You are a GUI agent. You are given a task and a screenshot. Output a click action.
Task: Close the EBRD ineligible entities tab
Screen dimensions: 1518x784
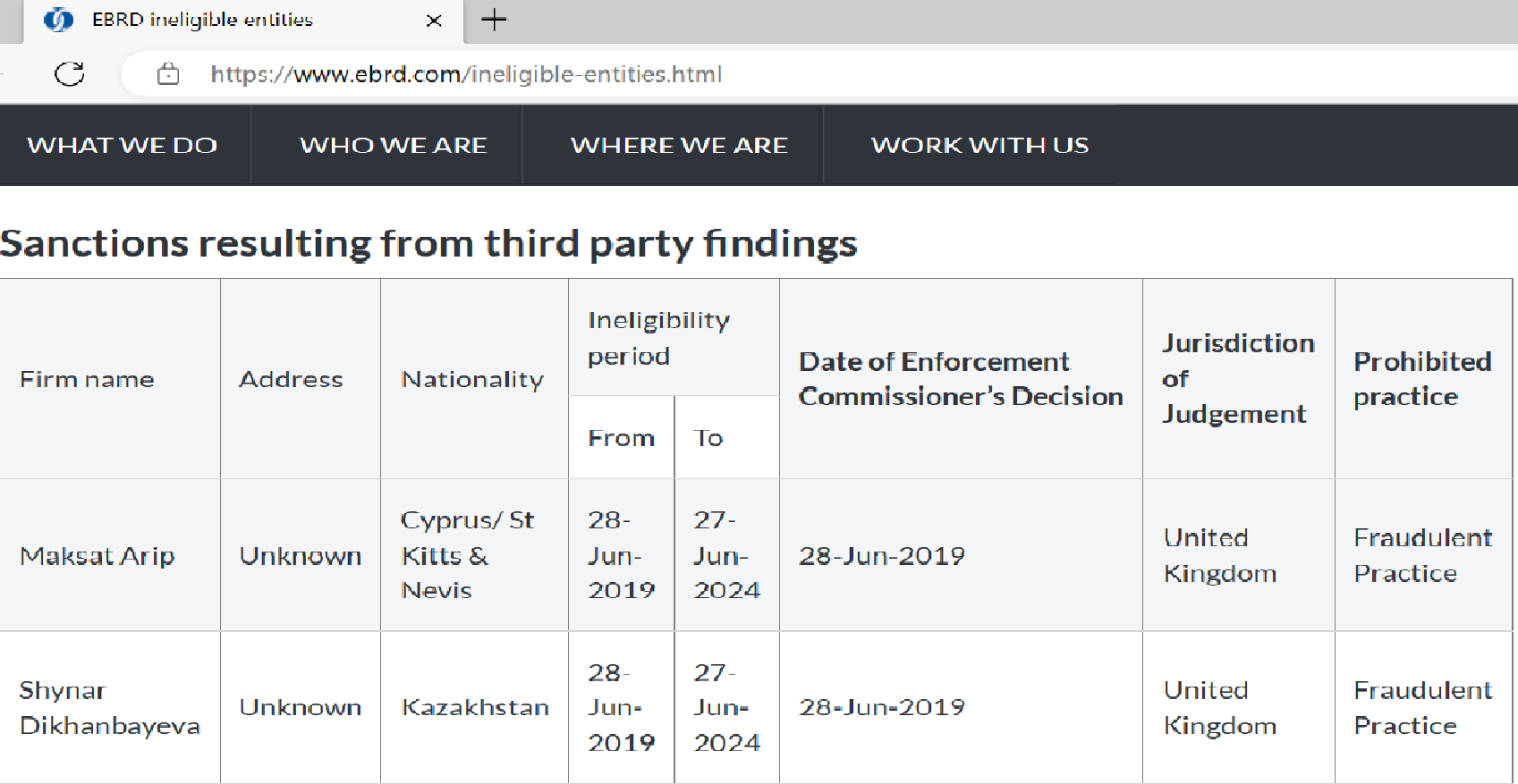click(434, 21)
